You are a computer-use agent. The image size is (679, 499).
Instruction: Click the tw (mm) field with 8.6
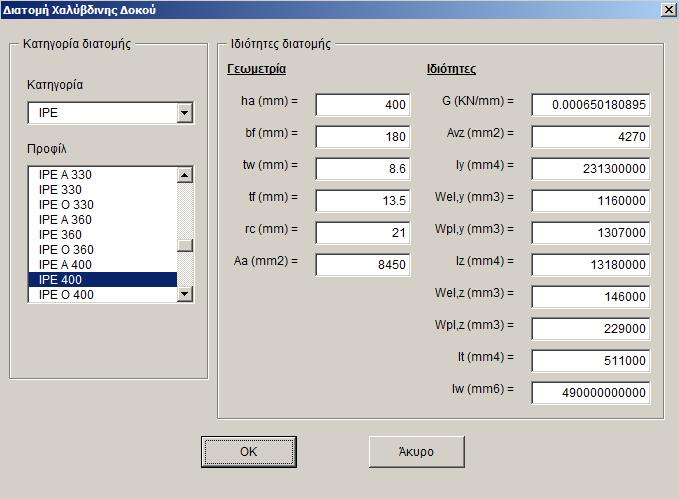[363, 168]
